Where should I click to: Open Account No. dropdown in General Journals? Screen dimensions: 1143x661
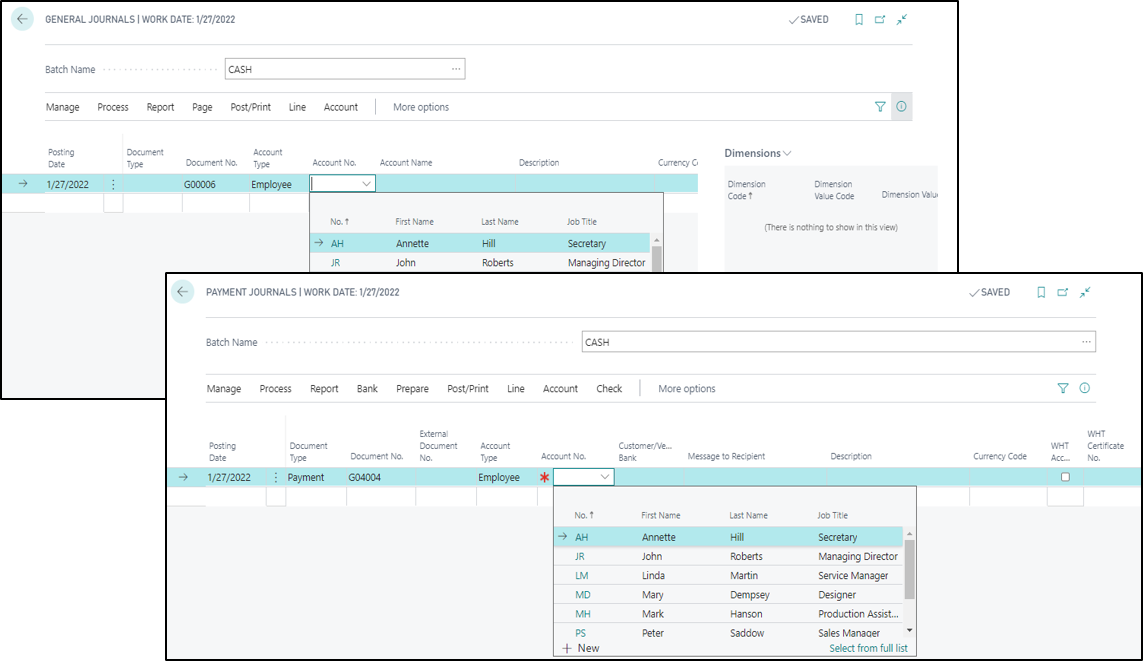tap(366, 184)
